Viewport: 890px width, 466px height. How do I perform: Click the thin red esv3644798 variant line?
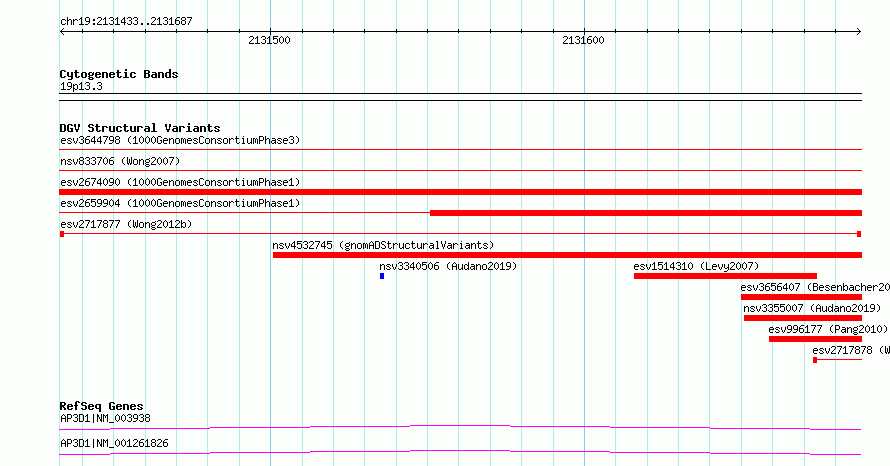point(460,150)
